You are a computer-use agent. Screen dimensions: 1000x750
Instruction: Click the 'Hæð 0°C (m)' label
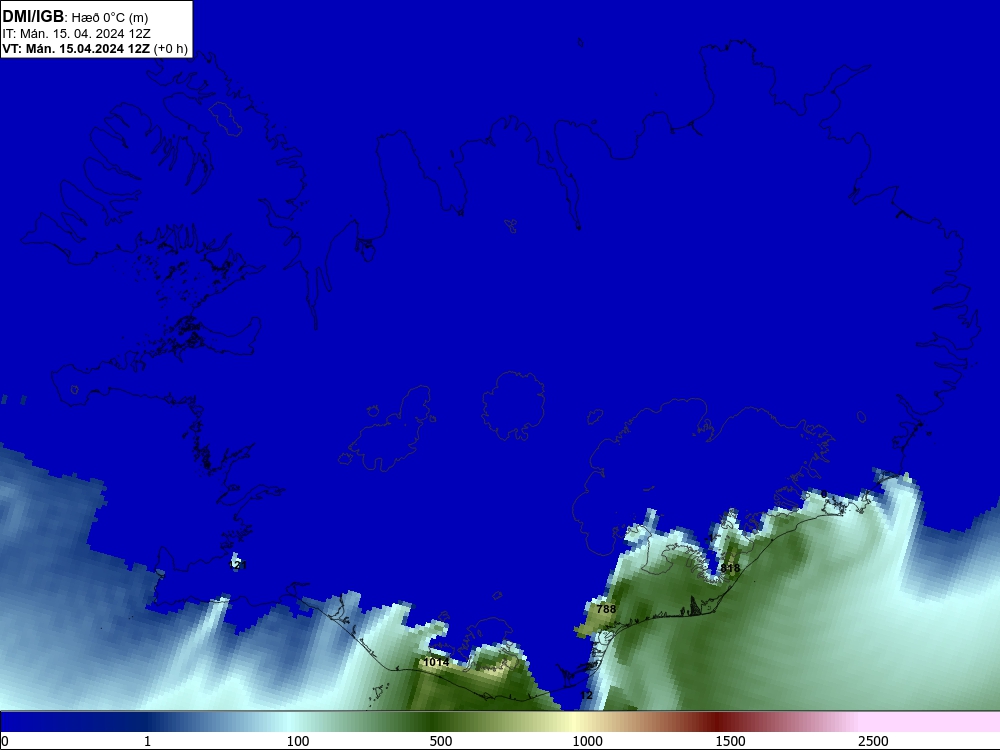point(110,18)
